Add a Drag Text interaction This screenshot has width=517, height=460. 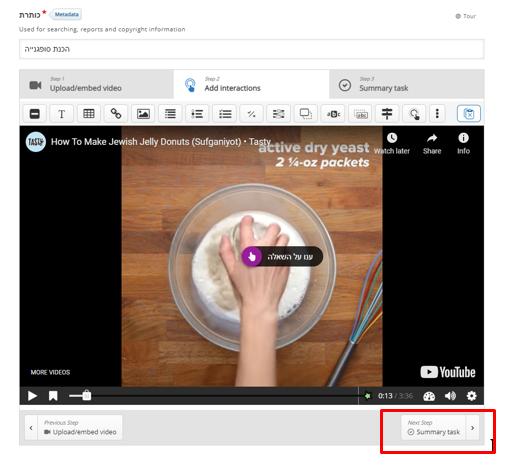pyautogui.click(x=360, y=114)
